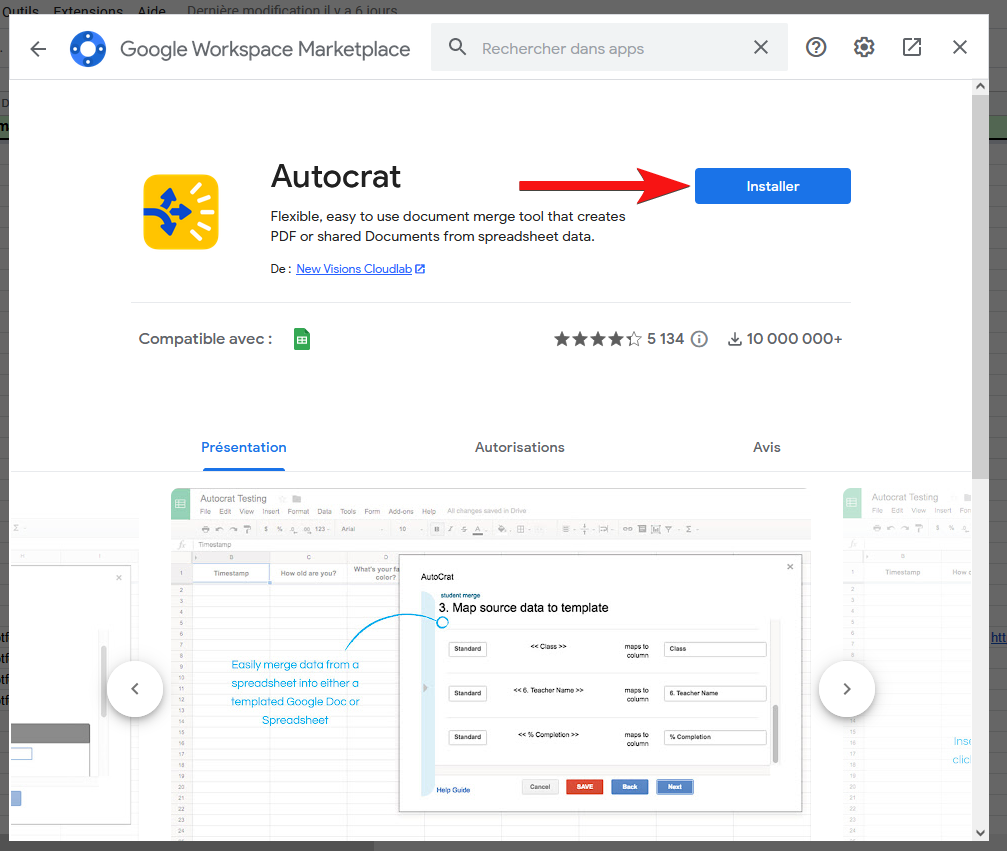Show next screenshot in carousel
Image resolution: width=1007 pixels, height=851 pixels.
point(846,689)
